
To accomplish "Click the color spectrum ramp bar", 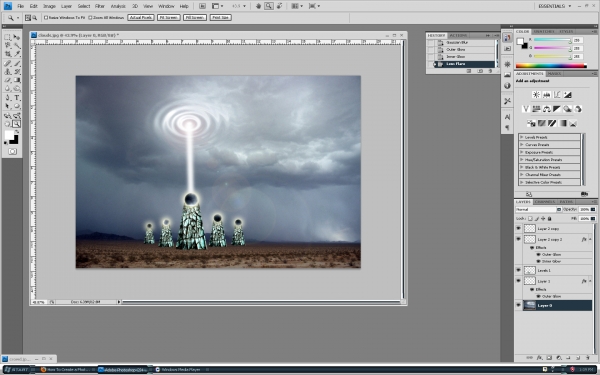I will [551, 66].
